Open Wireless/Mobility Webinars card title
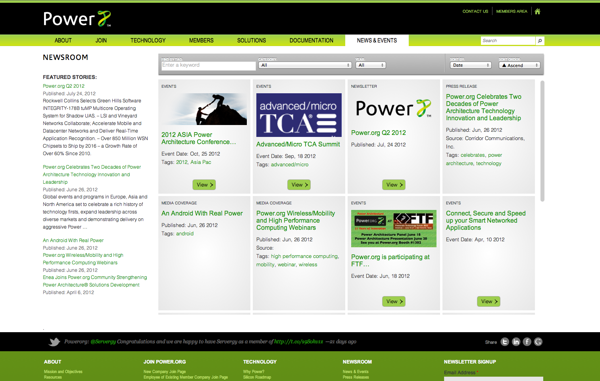Screen dimensions: 600x381 295,220
